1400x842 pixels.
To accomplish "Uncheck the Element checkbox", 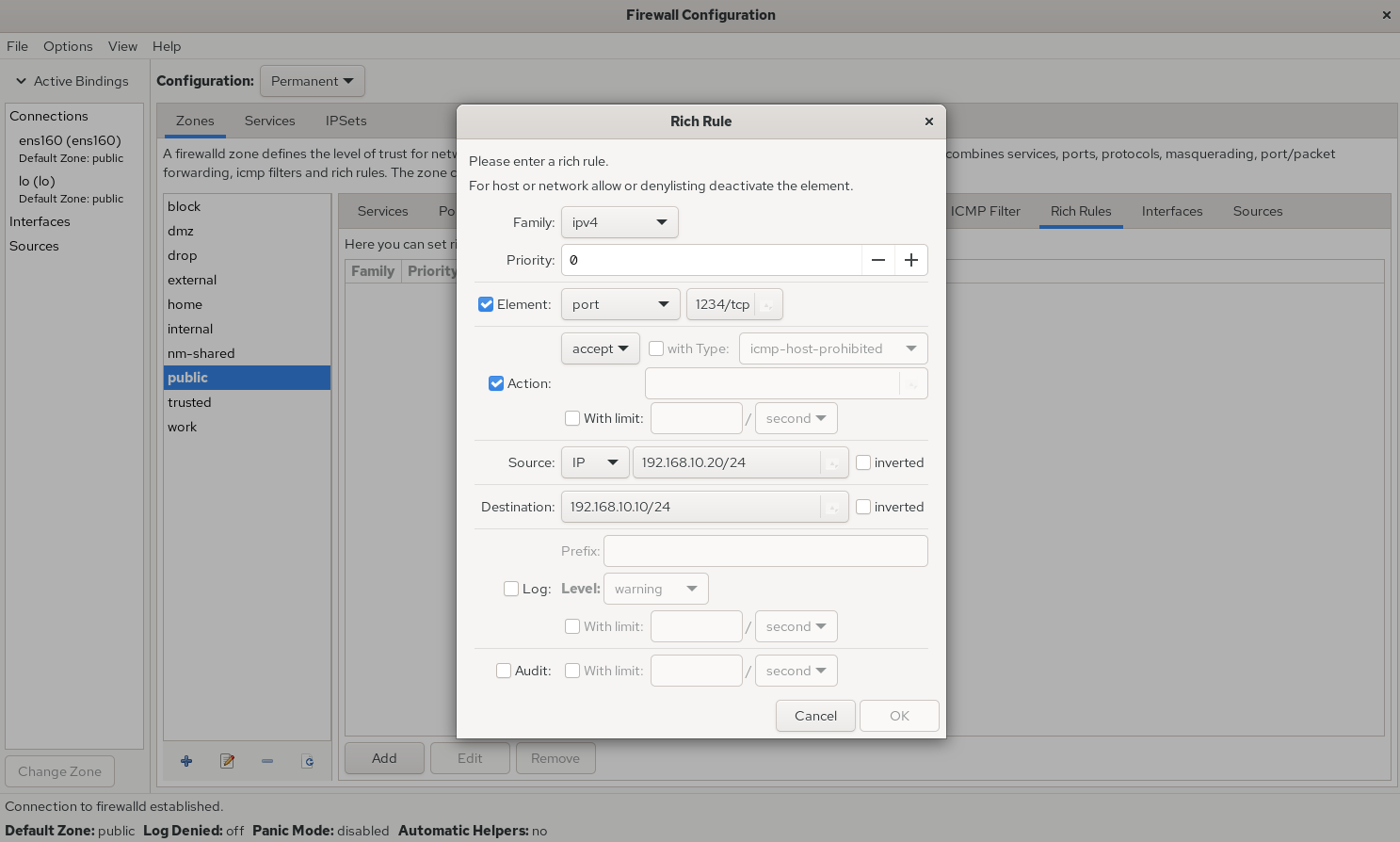I will 486,304.
